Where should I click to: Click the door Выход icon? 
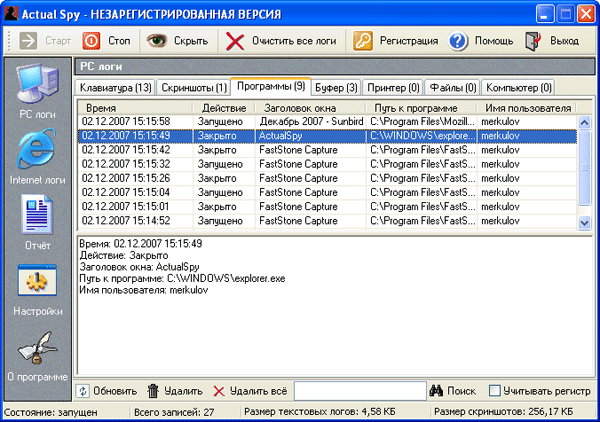533,41
